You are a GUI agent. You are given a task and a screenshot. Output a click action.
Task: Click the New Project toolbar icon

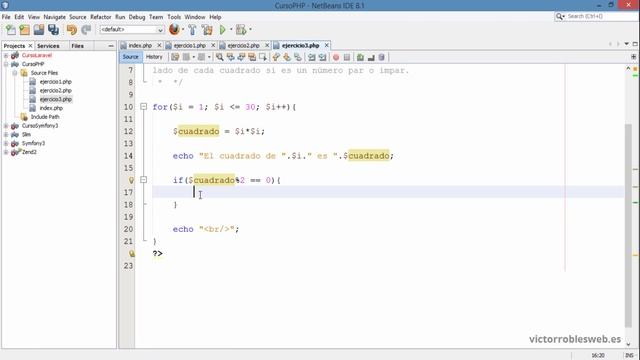(x=24, y=30)
